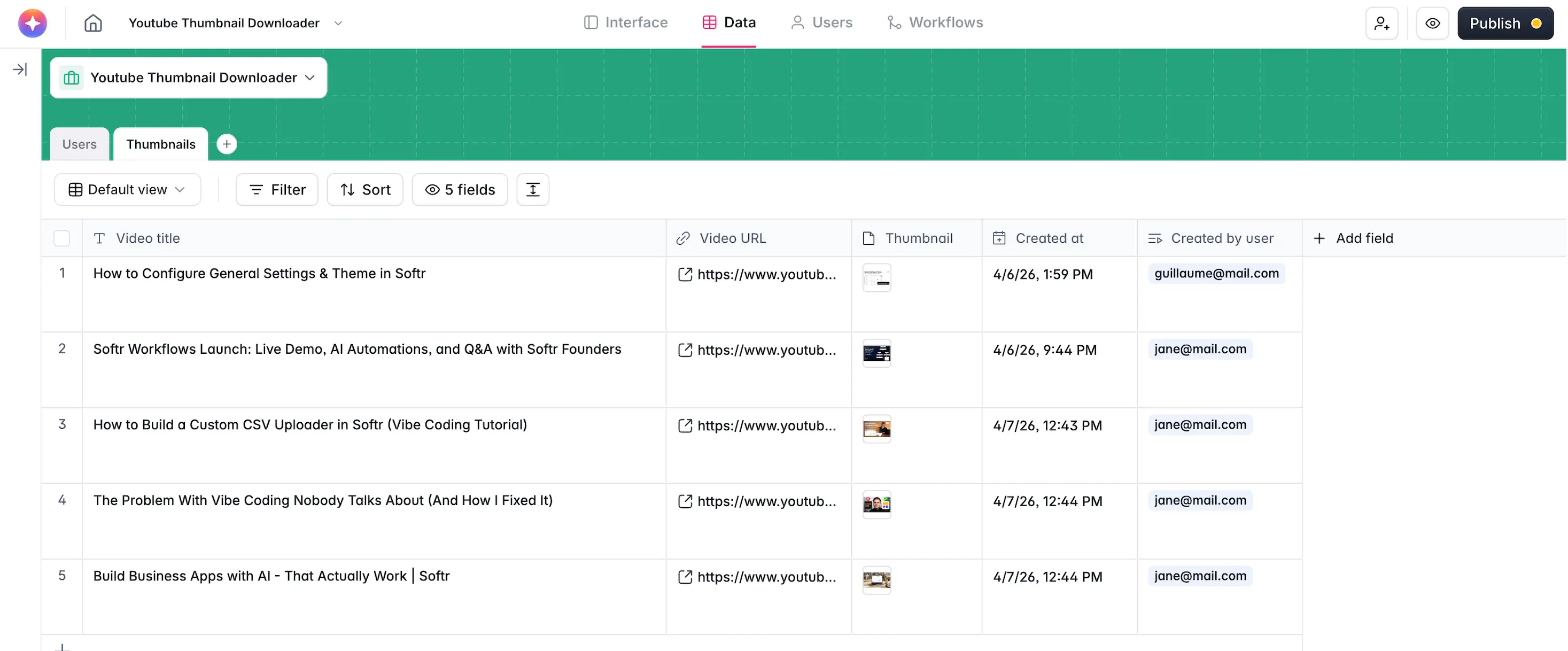Go to the Interface tab

(x=626, y=22)
